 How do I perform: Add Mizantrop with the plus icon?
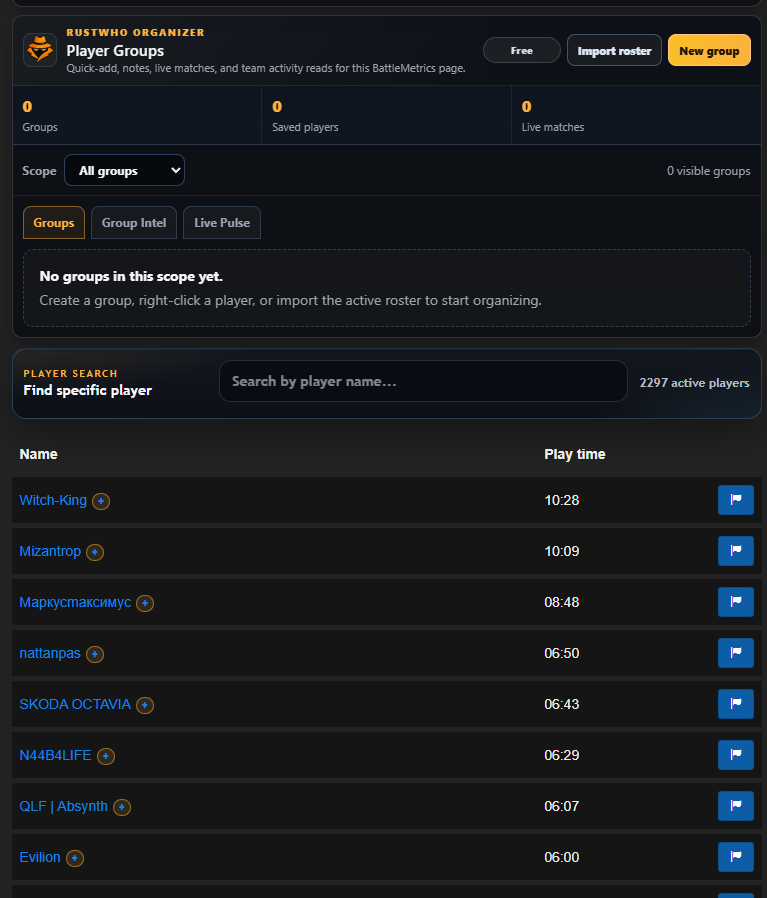[95, 552]
